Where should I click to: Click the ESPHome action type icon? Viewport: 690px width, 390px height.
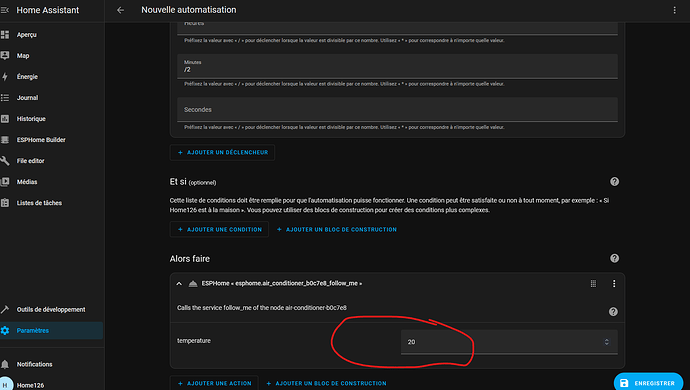[193, 283]
